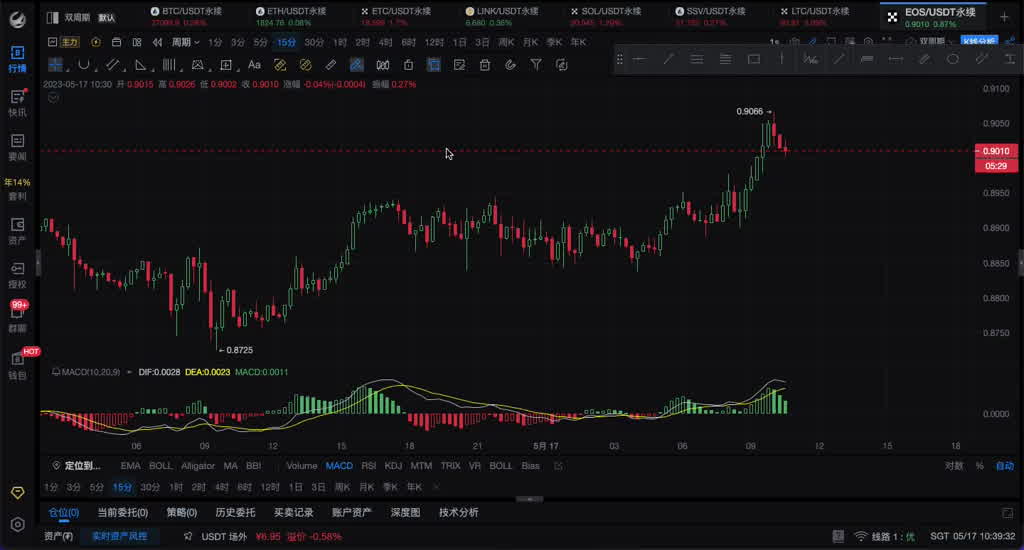Expand the 周期 period dropdown
This screenshot has width=1024, height=550.
(x=185, y=43)
